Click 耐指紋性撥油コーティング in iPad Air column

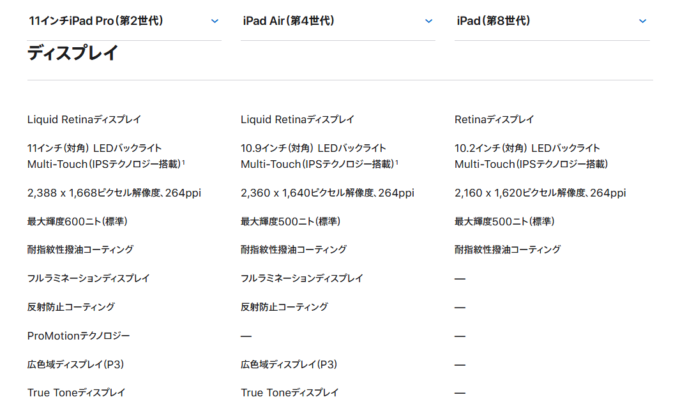[294, 249]
